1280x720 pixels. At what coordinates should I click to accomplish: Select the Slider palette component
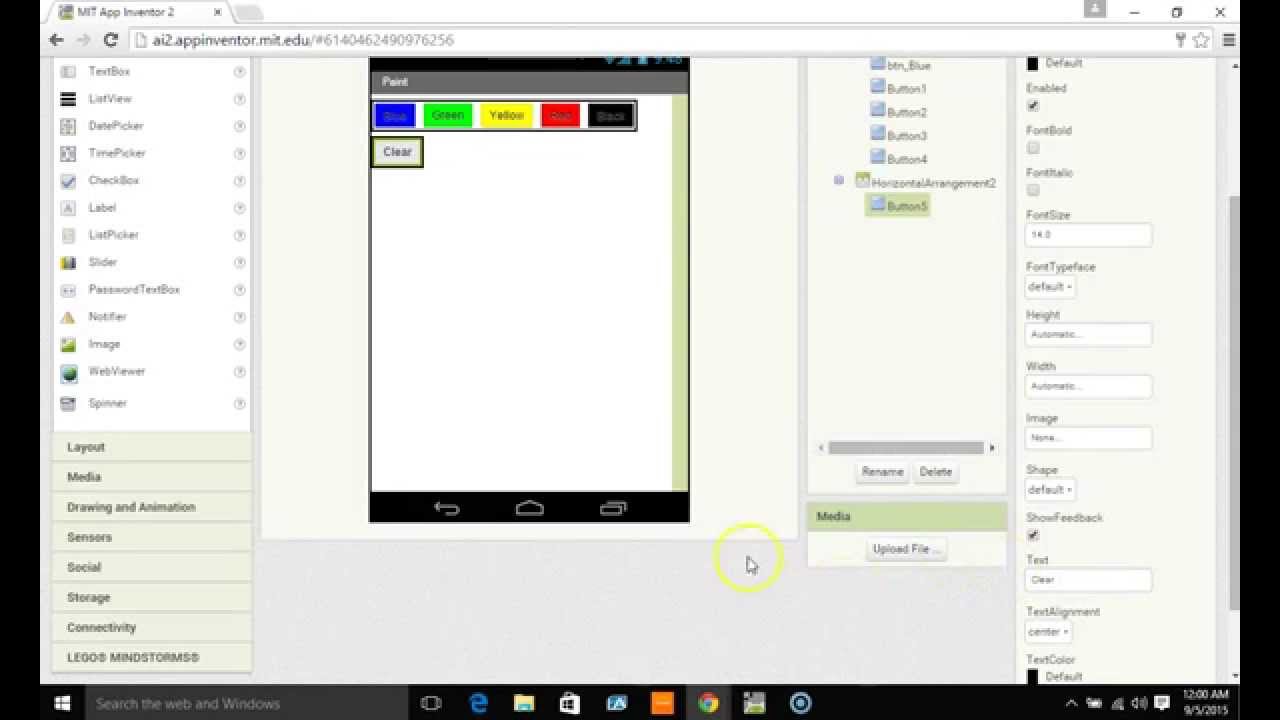101,262
